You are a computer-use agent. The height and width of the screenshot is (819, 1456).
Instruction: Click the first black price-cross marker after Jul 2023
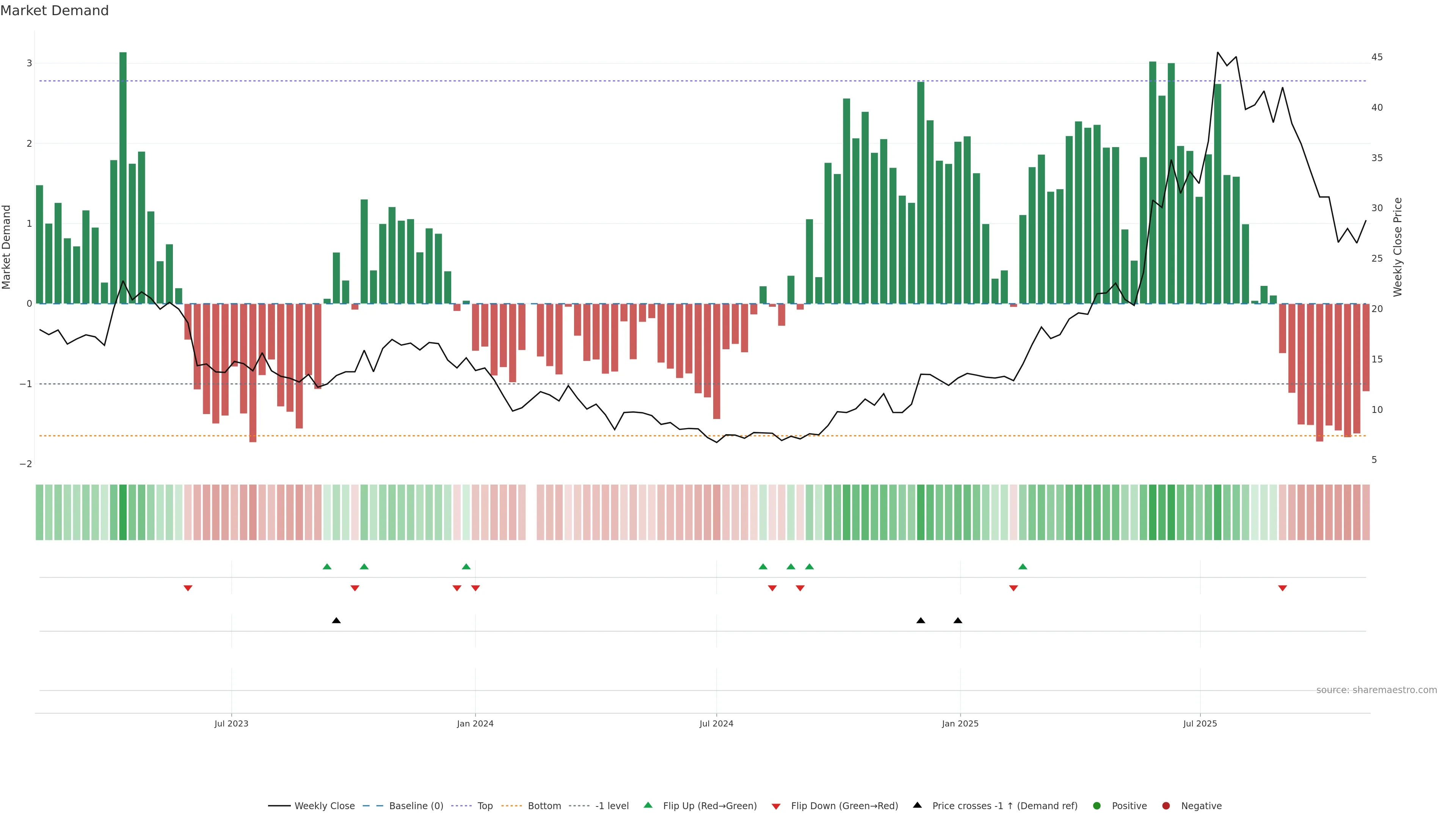[x=336, y=620]
